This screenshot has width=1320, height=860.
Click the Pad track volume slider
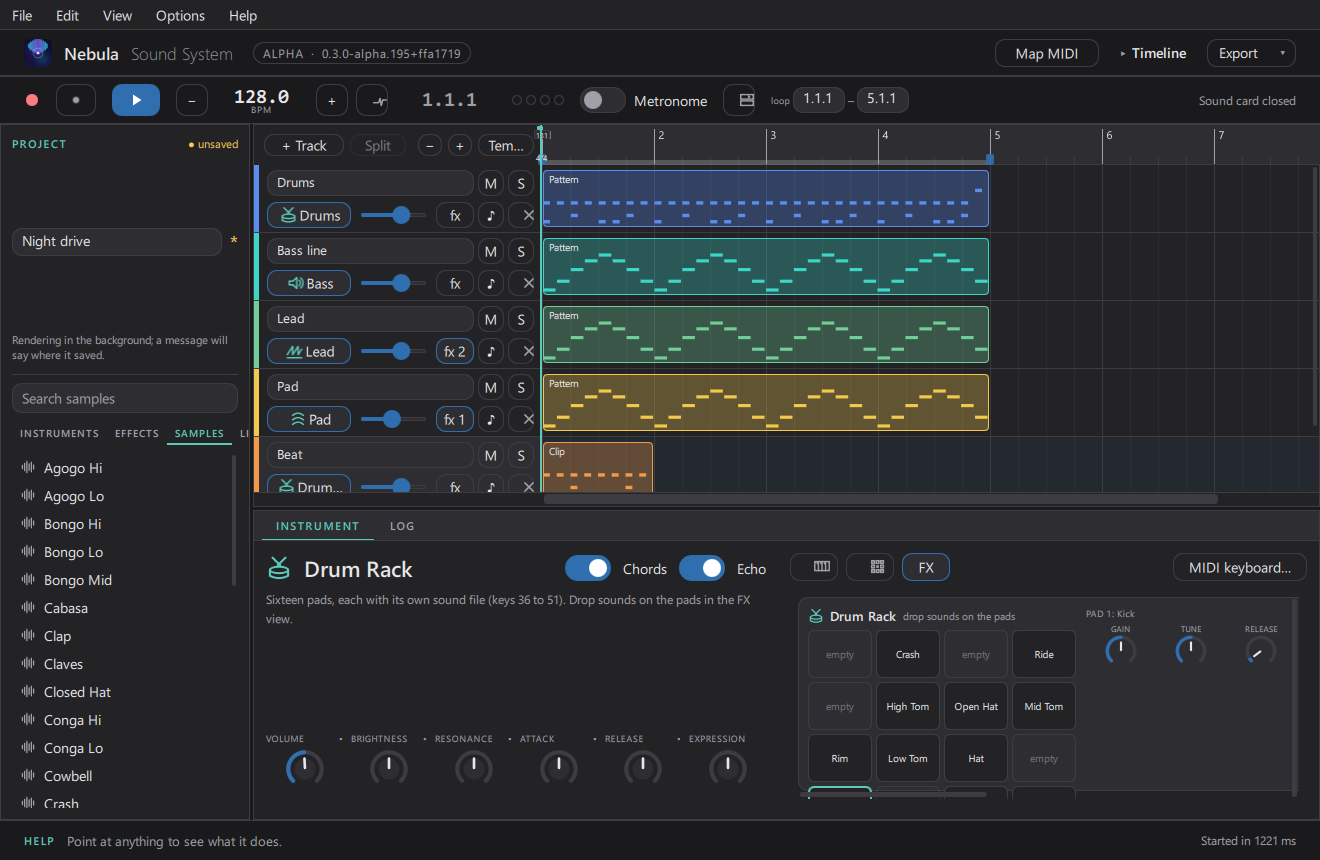pos(393,419)
